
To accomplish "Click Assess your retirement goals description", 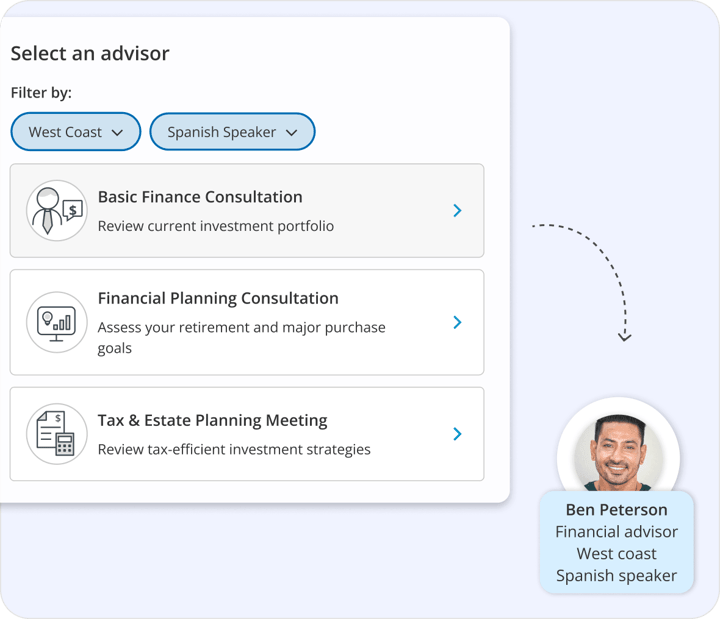I will coord(242,338).
